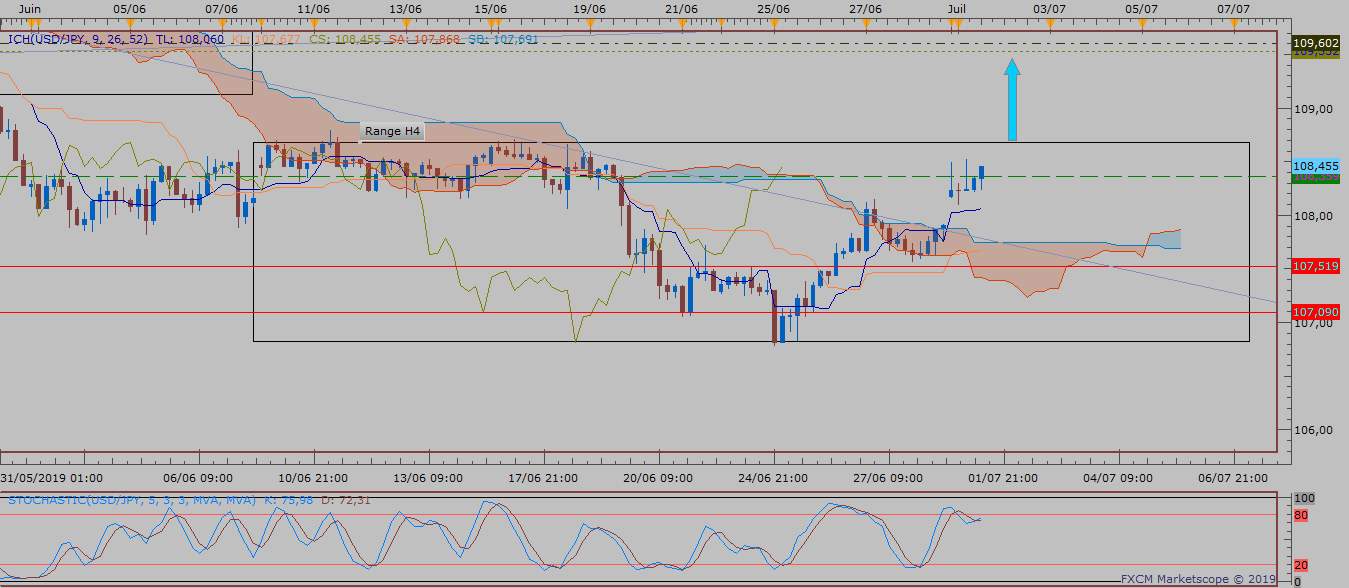
Task: Click the 106,00 price axis label
Action: [x=1312, y=430]
